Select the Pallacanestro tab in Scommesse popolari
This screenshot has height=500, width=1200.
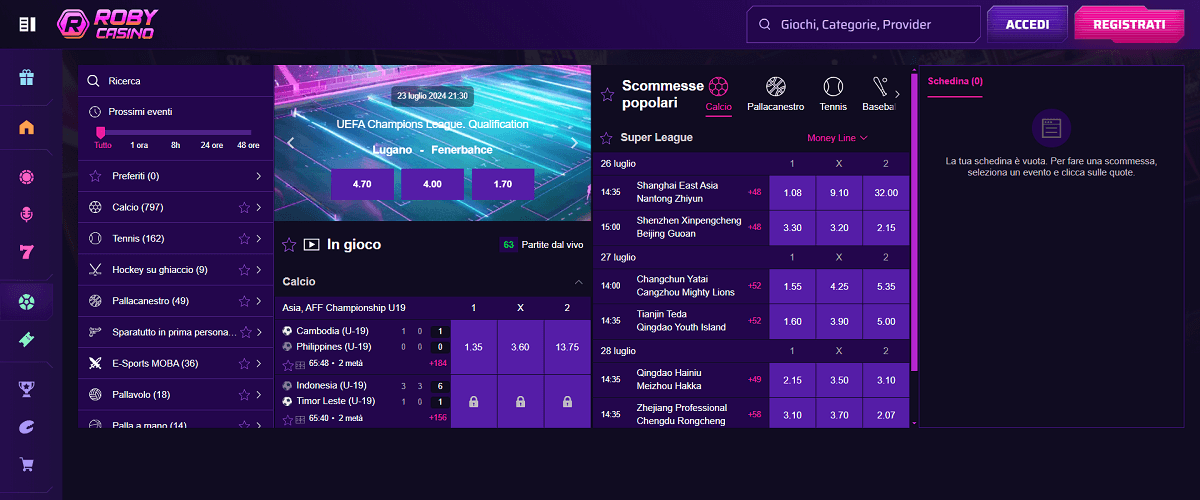point(776,93)
